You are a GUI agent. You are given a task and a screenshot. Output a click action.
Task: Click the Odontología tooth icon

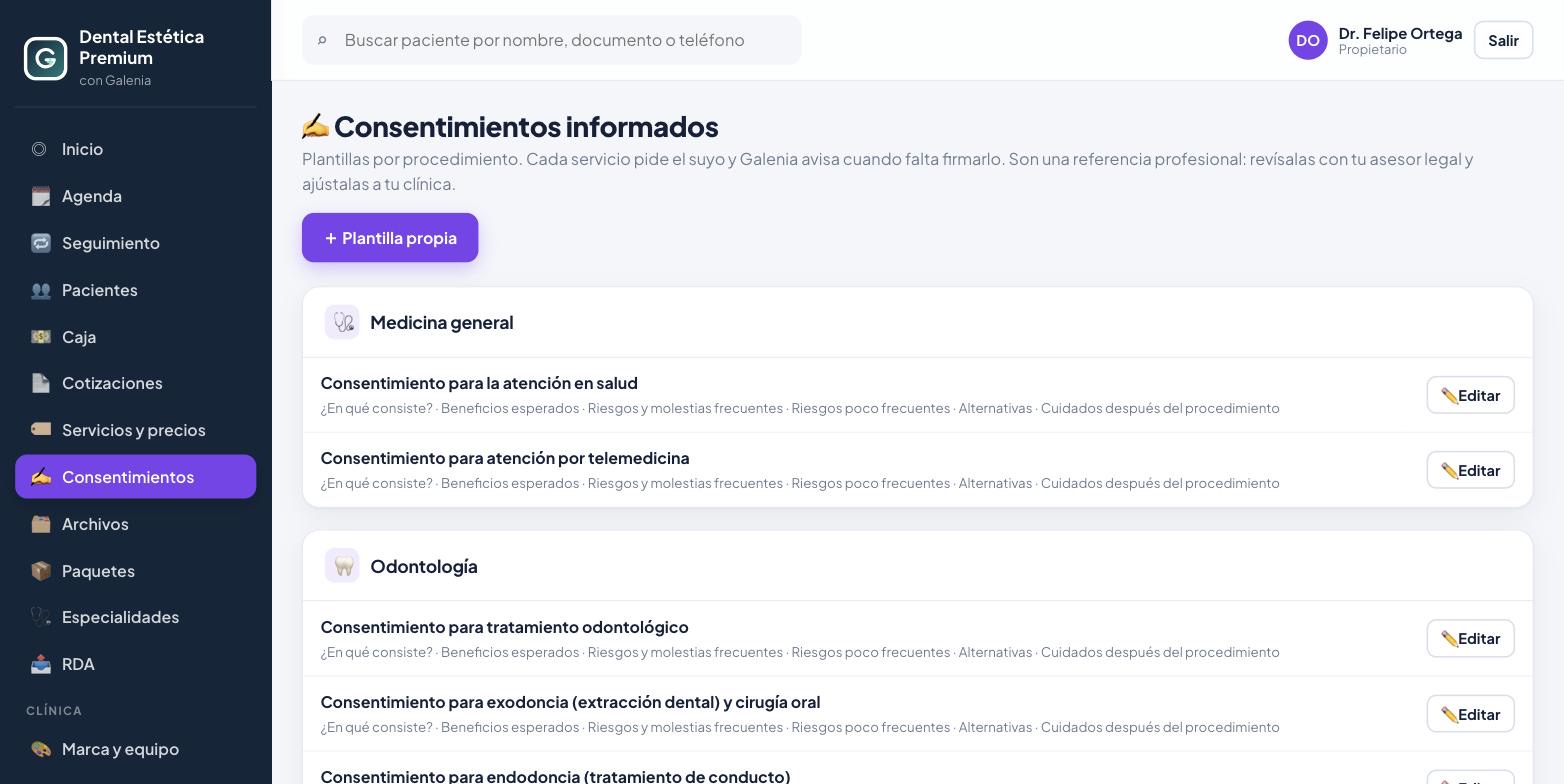click(x=342, y=566)
